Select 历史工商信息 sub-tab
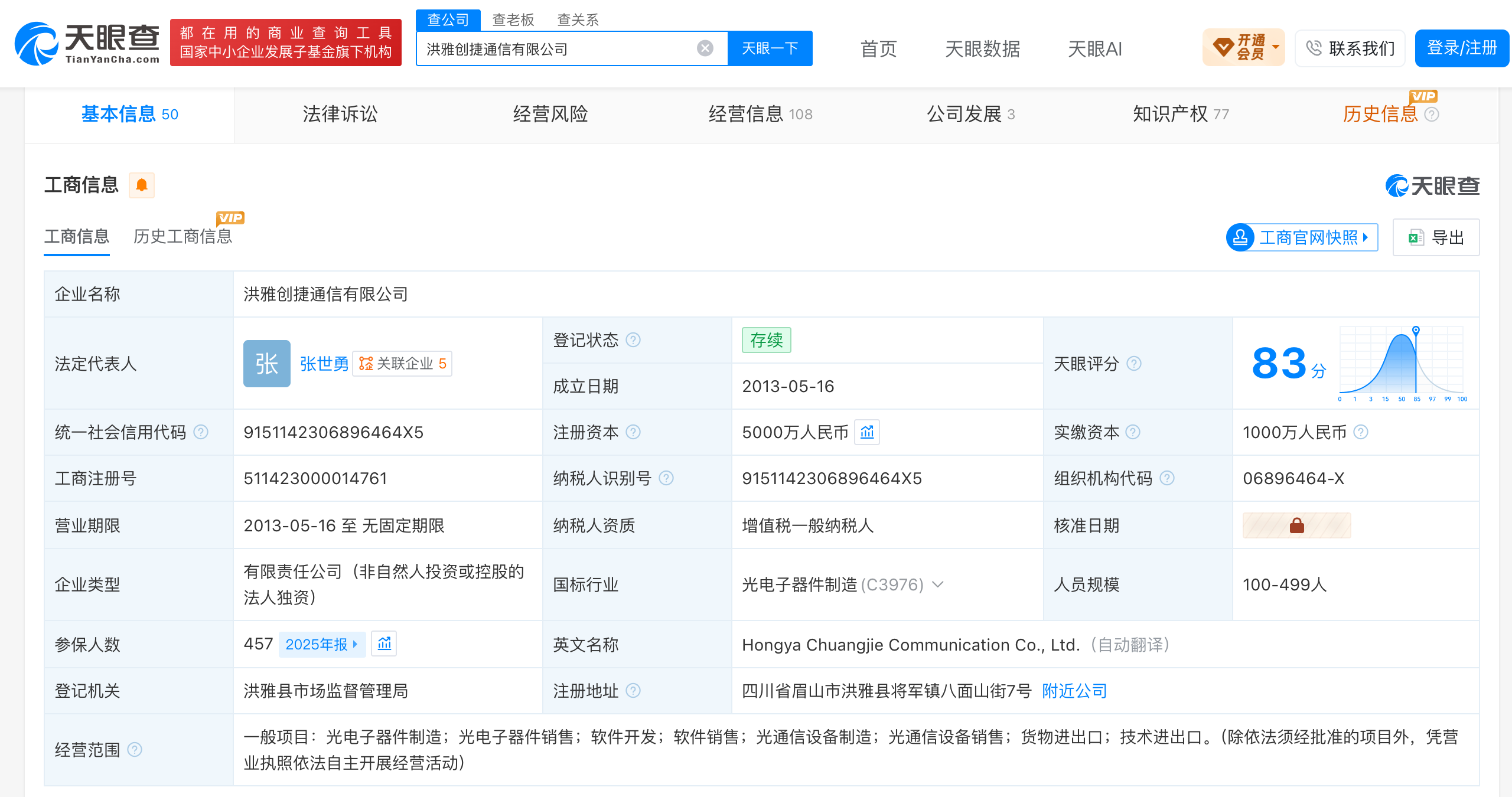The width and height of the screenshot is (1512, 797). pos(183,237)
